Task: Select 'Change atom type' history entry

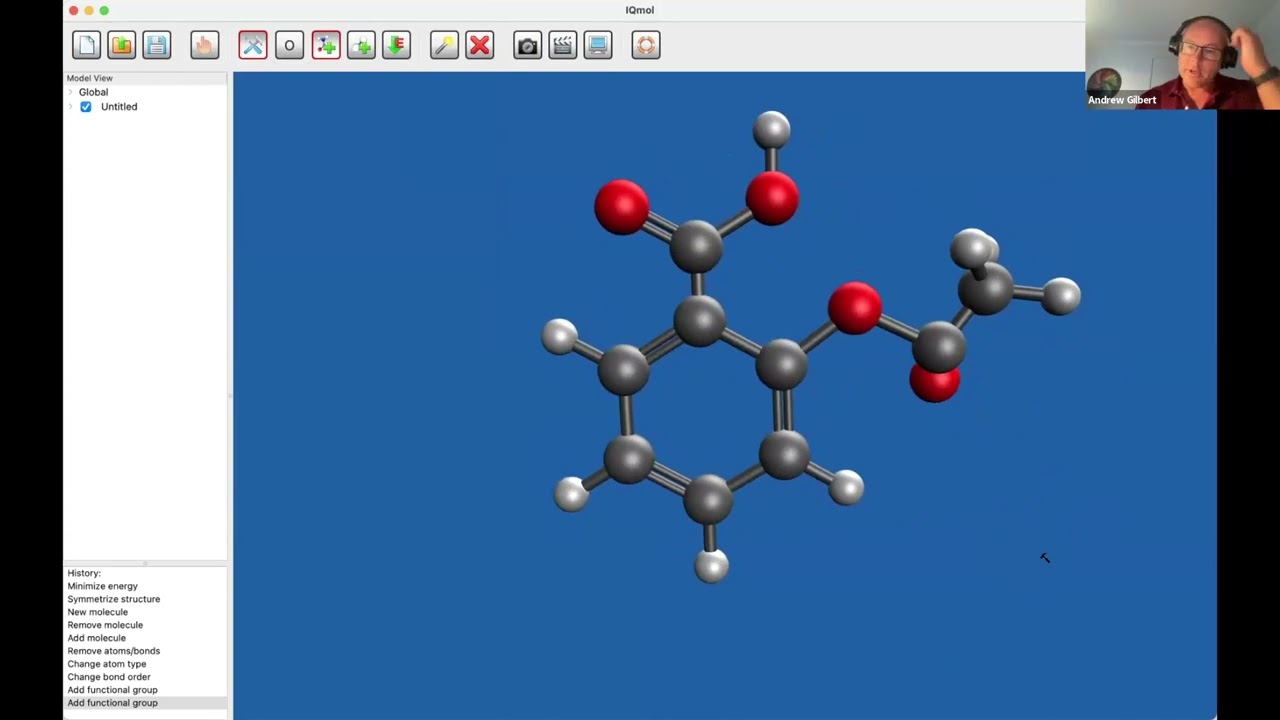Action: point(107,664)
